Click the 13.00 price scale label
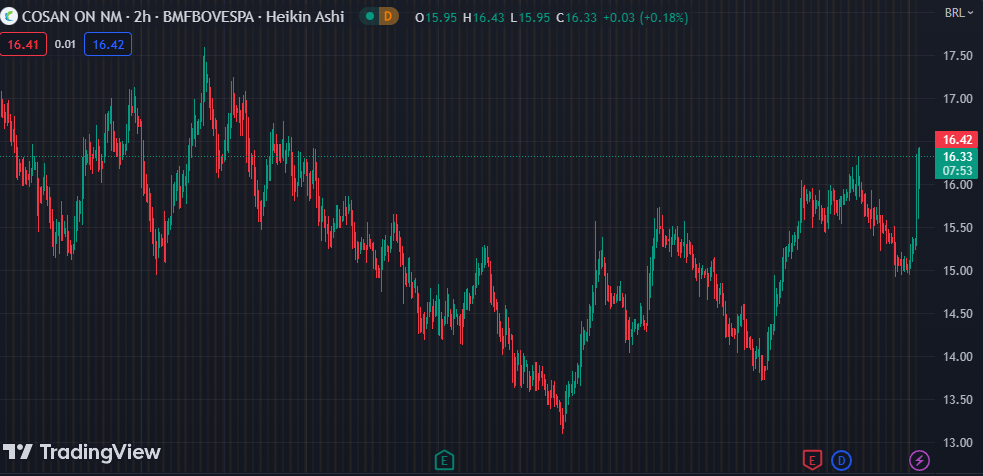 pyautogui.click(x=957, y=443)
